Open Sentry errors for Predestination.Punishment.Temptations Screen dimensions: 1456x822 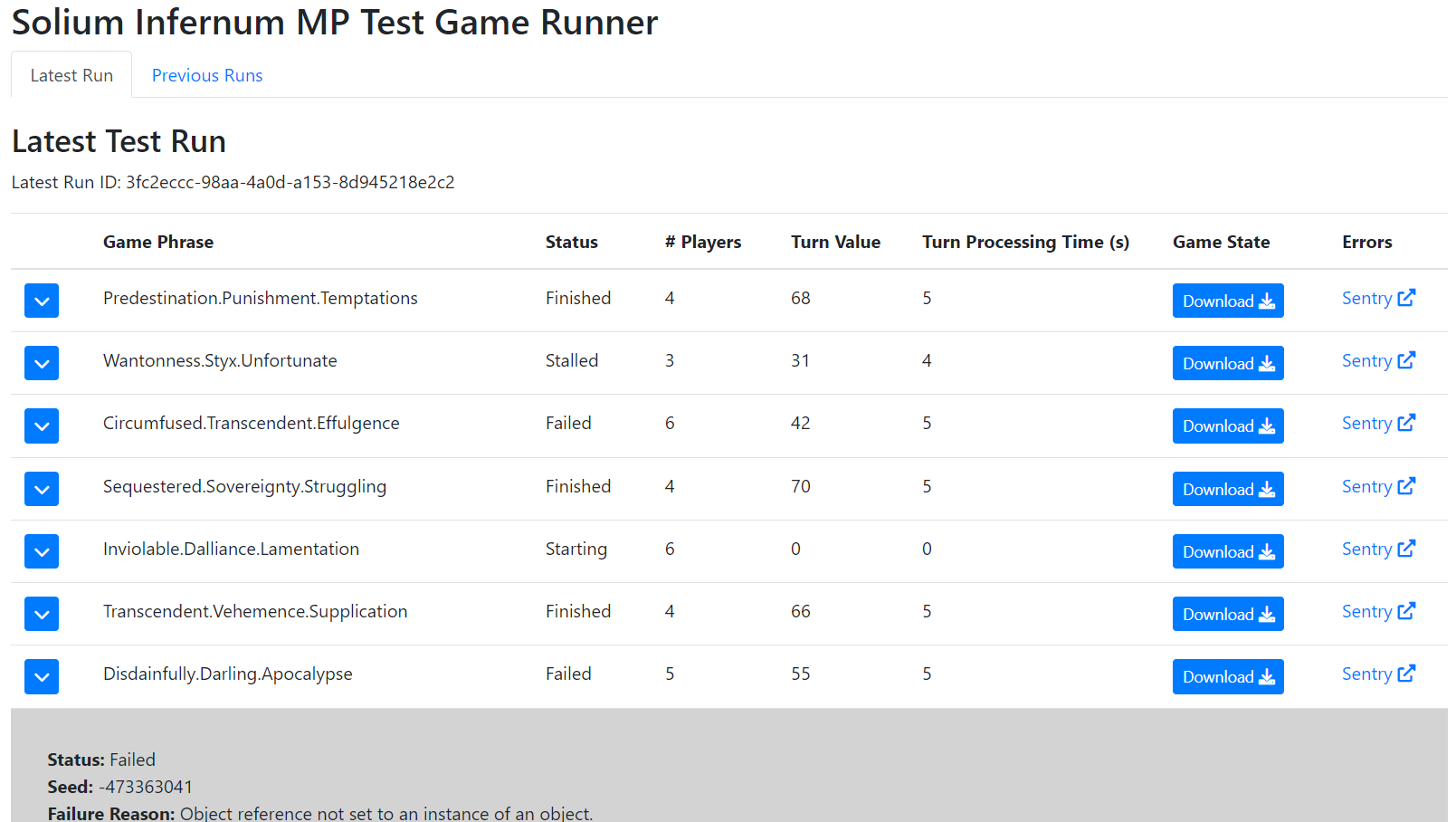(x=1377, y=298)
